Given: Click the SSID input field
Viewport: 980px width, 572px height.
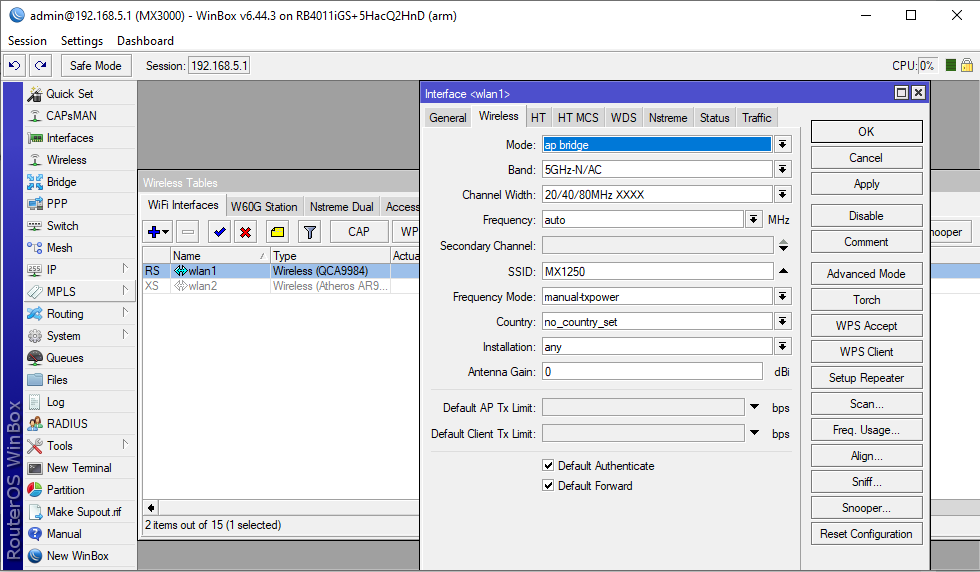Looking at the screenshot, I should (x=657, y=271).
